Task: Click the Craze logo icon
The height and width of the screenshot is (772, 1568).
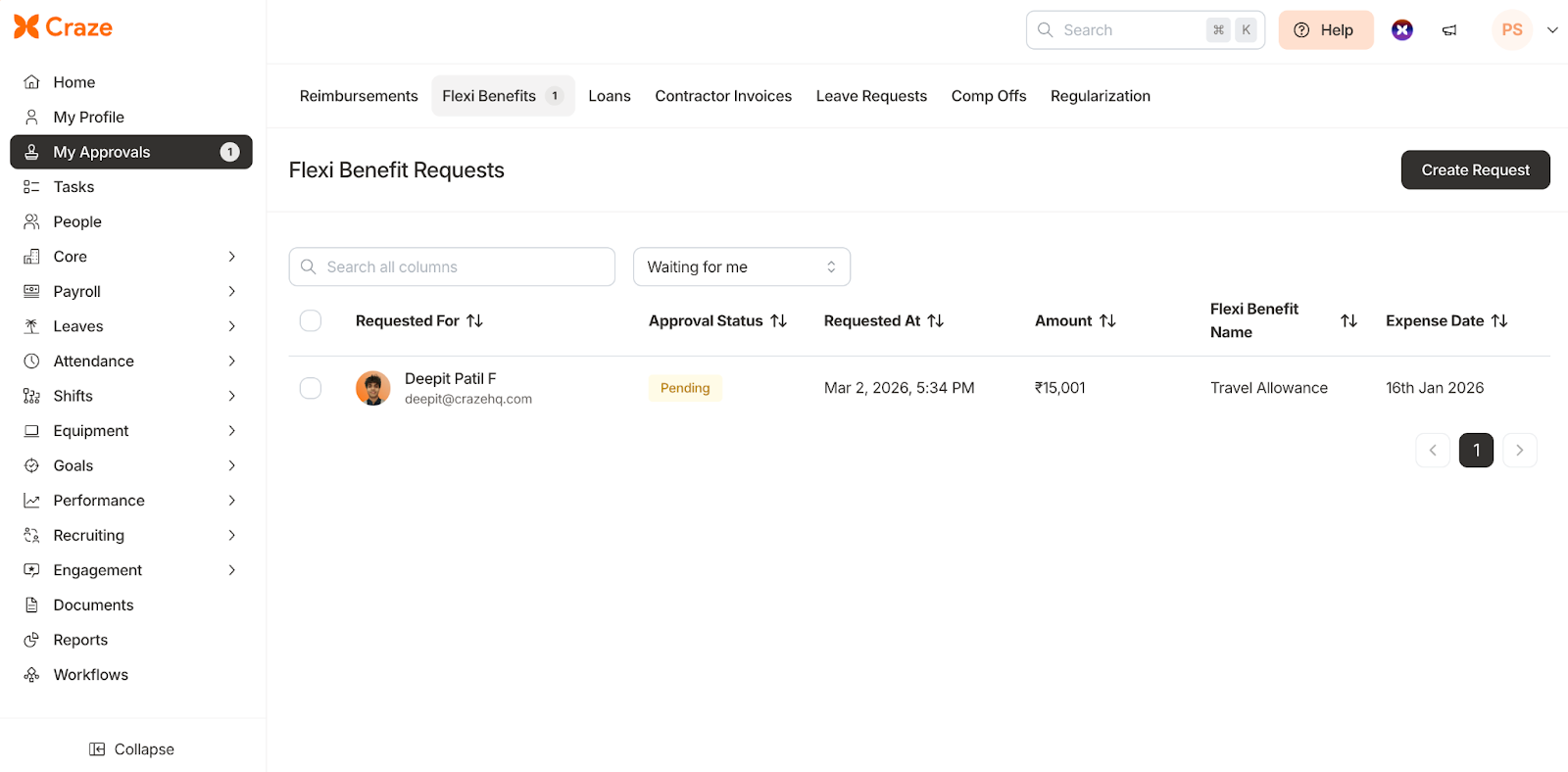Action: point(26,27)
